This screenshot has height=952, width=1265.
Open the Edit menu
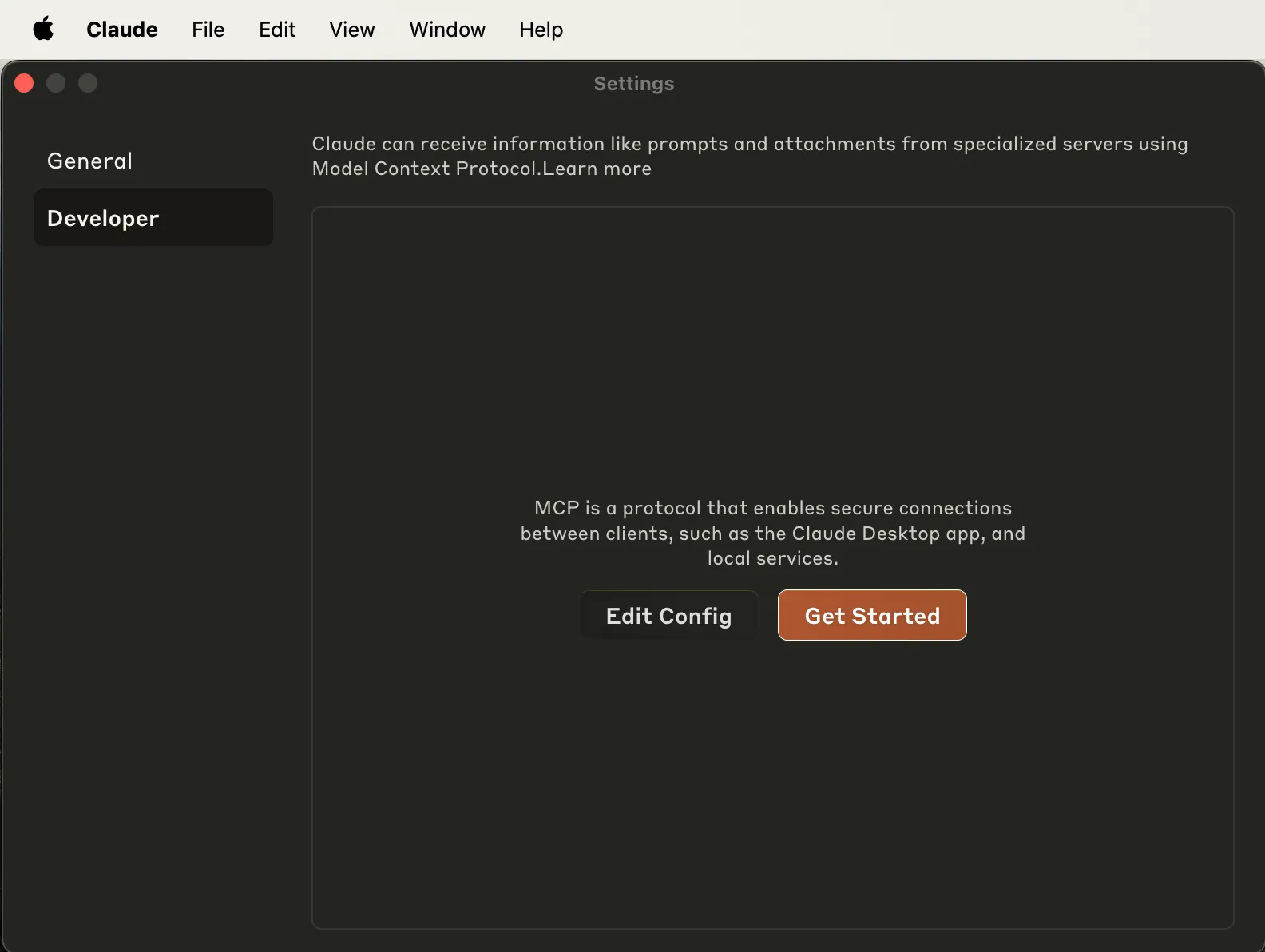click(277, 30)
